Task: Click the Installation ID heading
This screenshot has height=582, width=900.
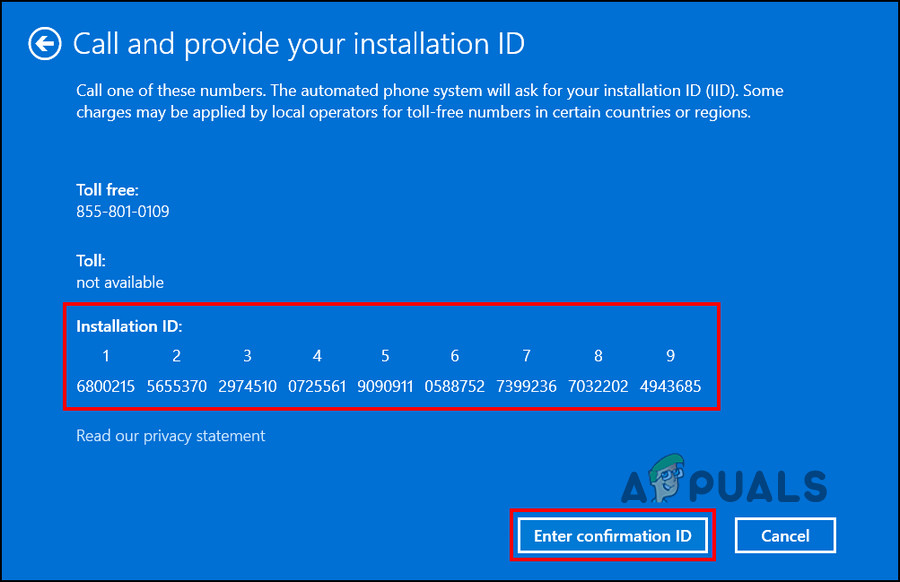Action: [x=129, y=325]
